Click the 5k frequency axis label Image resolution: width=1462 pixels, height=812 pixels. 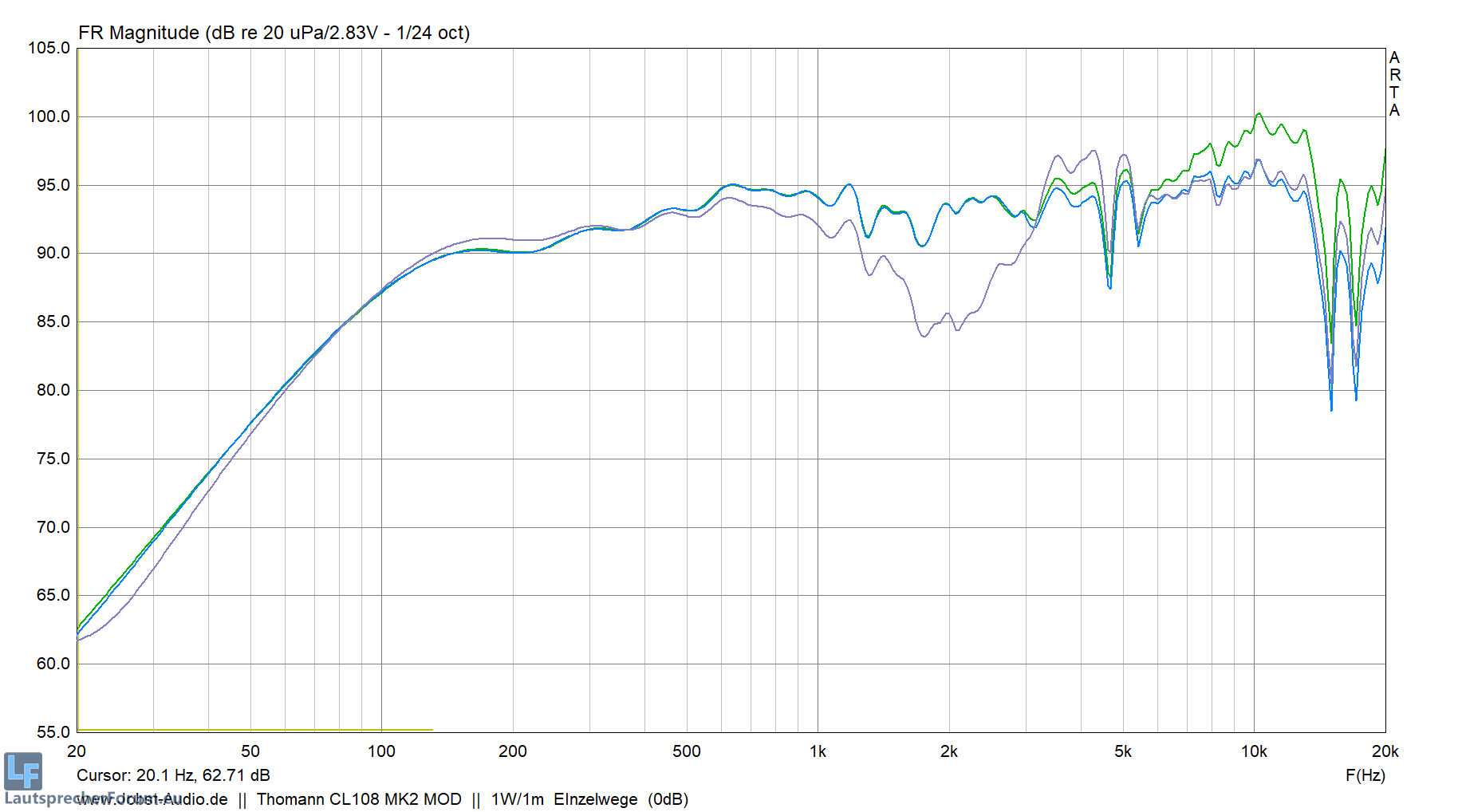click(x=1123, y=751)
